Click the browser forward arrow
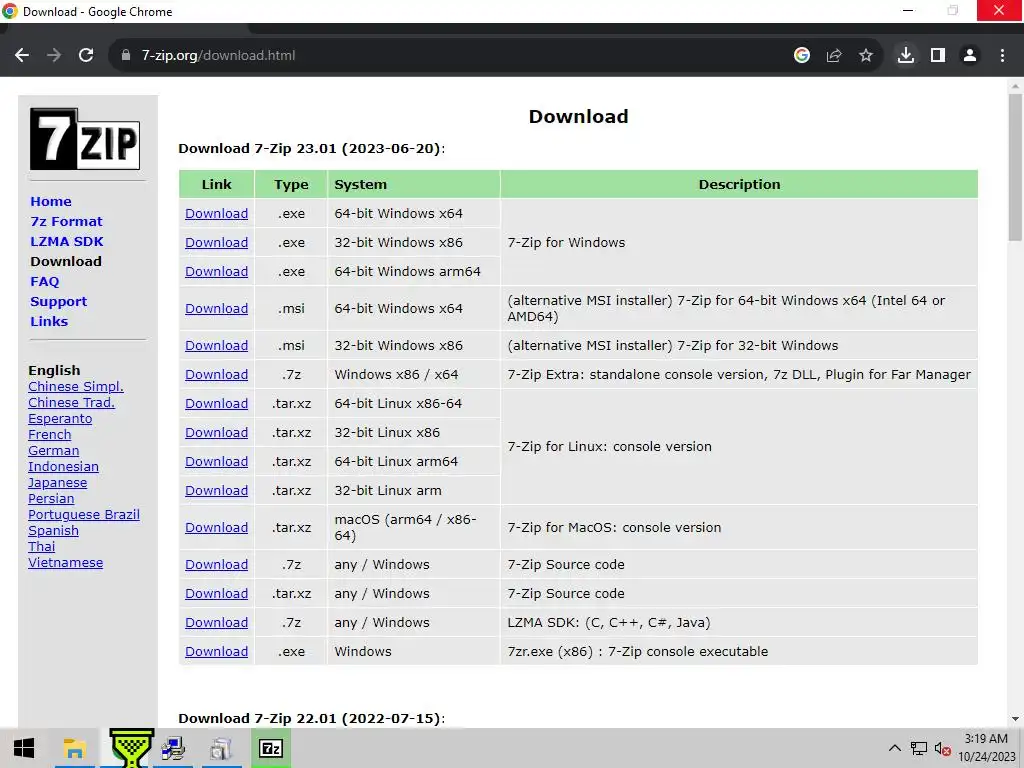 [x=54, y=56]
